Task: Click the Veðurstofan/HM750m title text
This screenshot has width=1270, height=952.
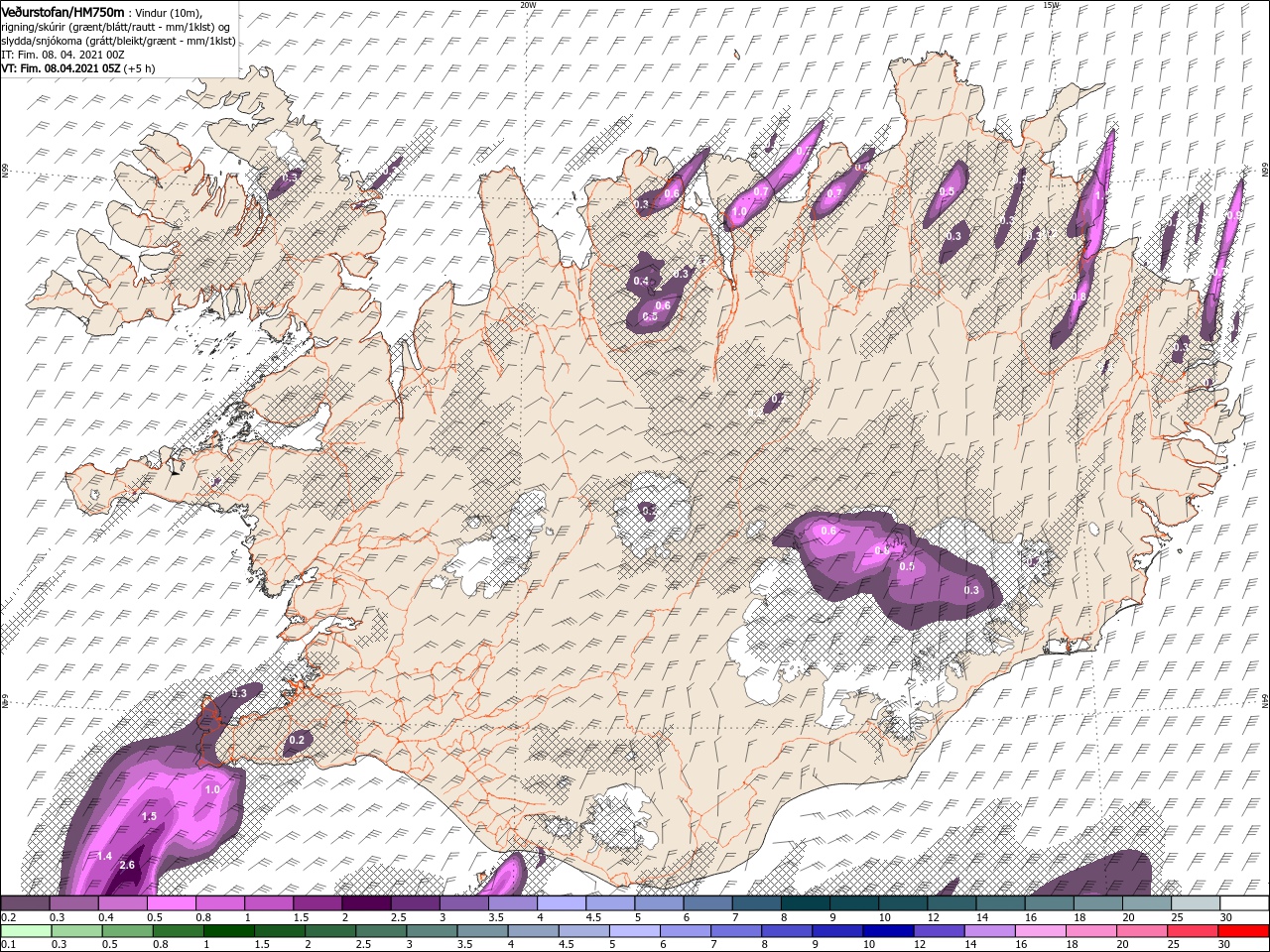Action: (x=63, y=11)
